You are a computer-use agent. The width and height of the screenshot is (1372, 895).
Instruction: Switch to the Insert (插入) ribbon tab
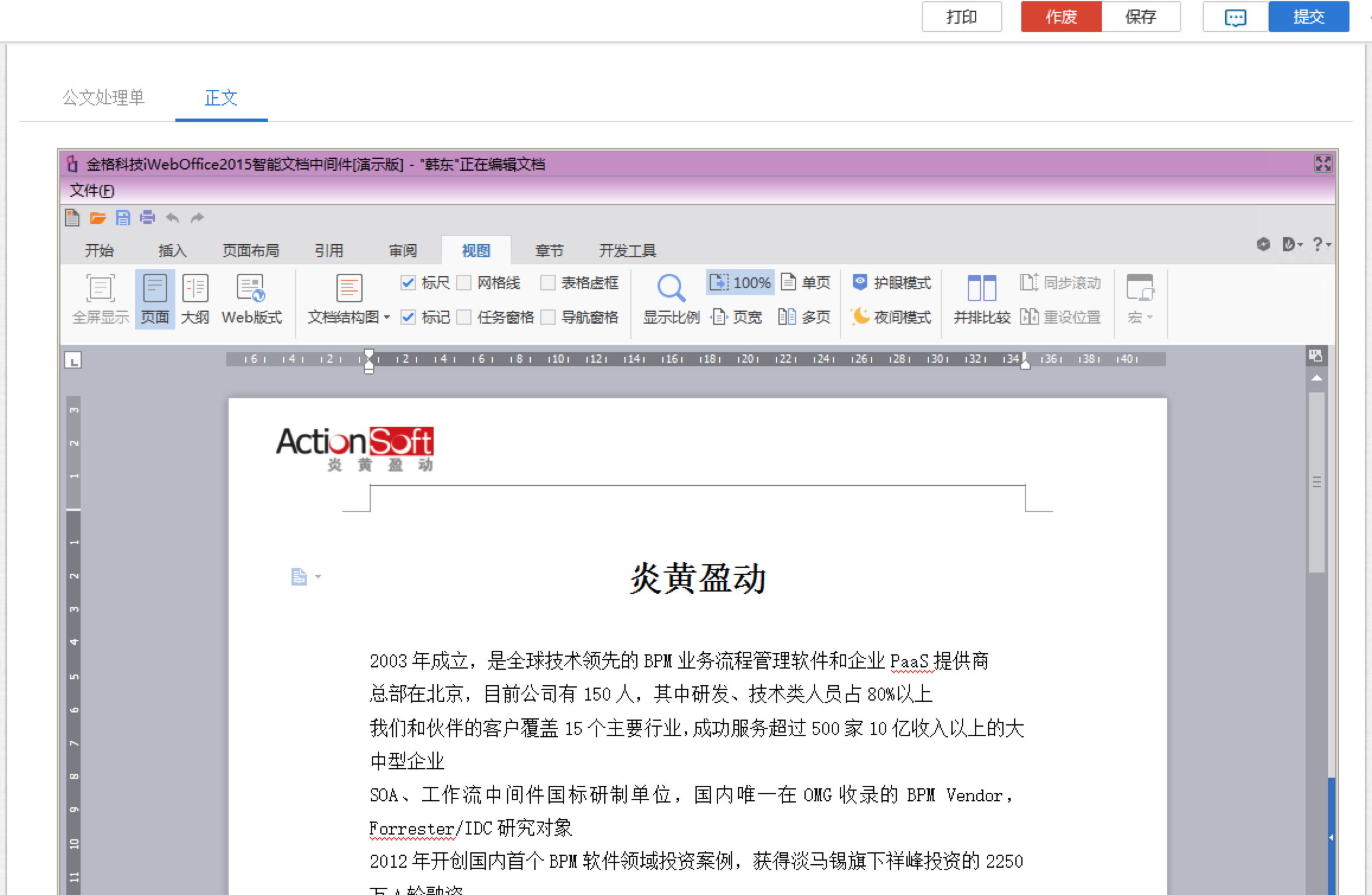[172, 251]
